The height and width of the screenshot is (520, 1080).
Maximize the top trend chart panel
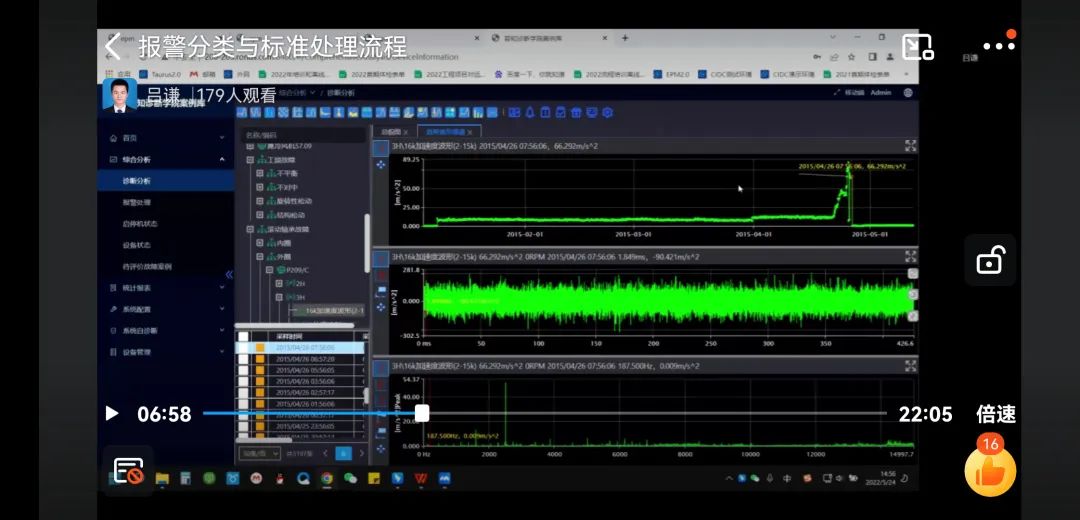click(910, 146)
